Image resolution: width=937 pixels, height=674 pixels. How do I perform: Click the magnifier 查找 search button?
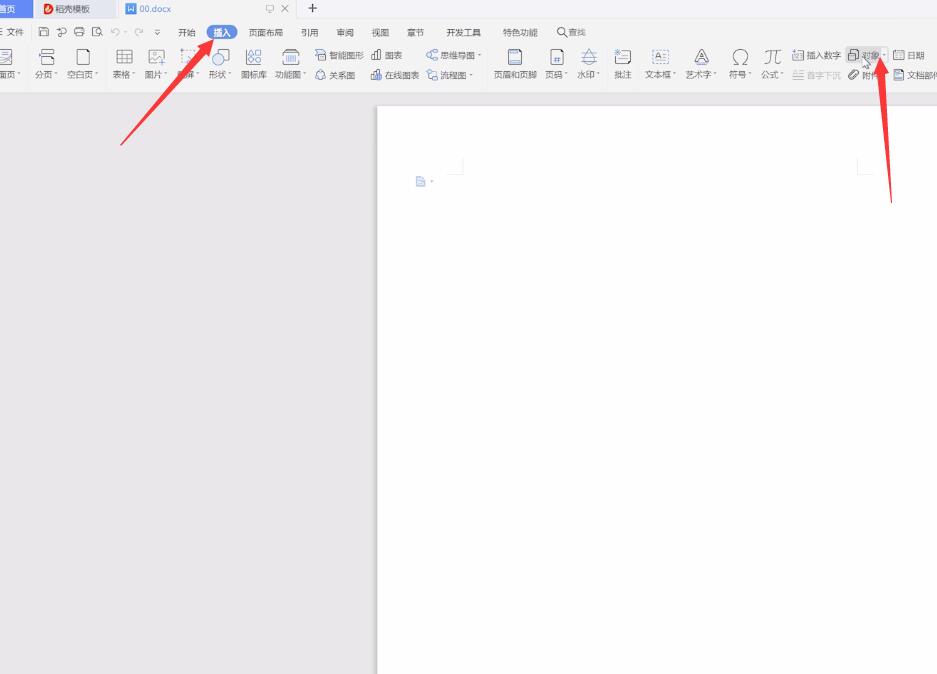[x=571, y=32]
